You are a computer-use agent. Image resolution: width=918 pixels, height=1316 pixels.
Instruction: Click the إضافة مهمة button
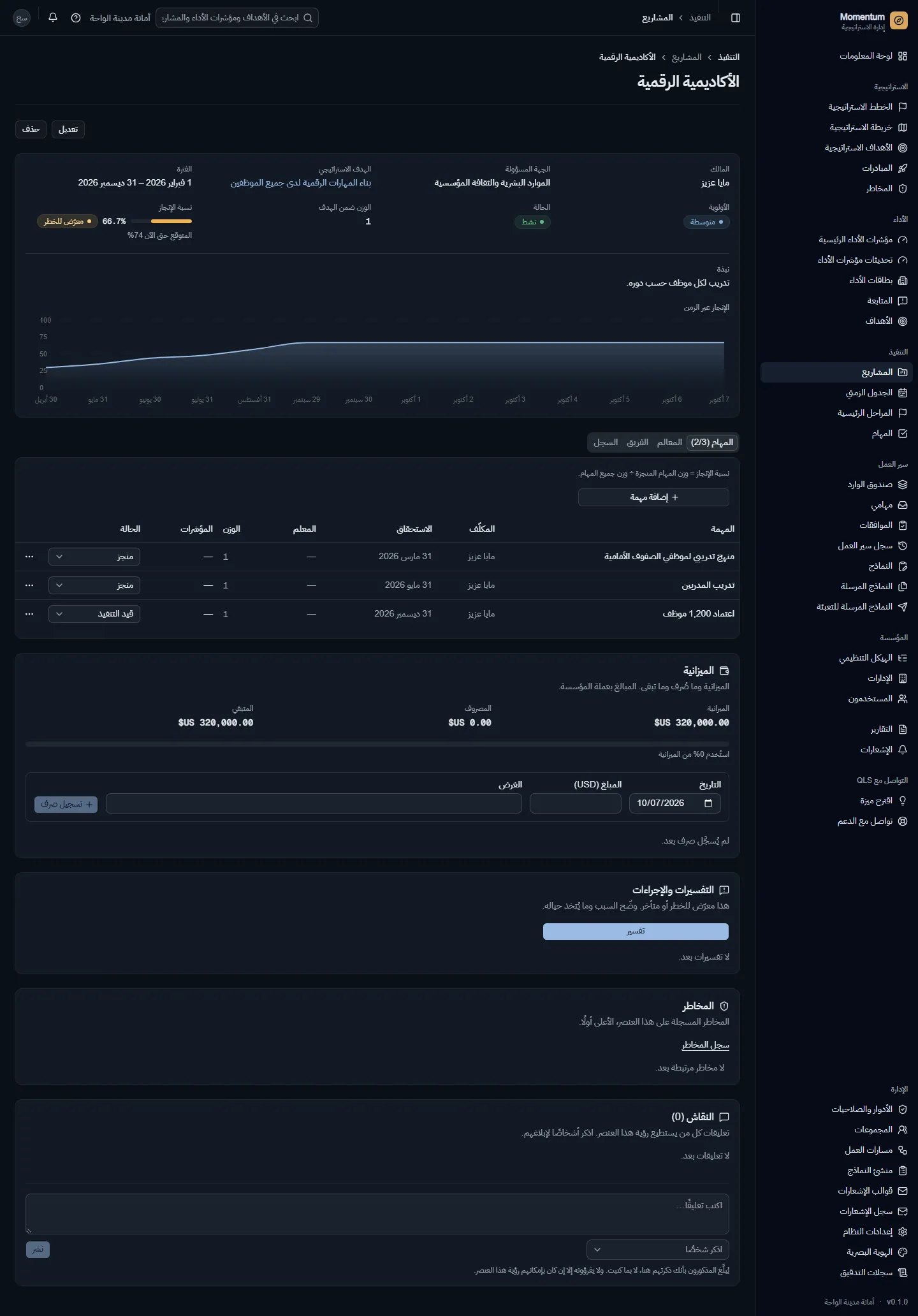[653, 497]
